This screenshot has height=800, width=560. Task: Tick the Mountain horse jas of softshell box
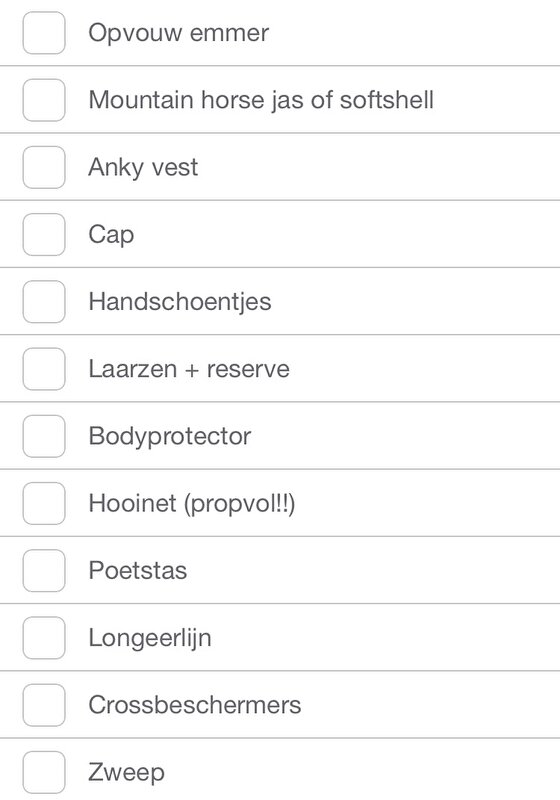(44, 100)
